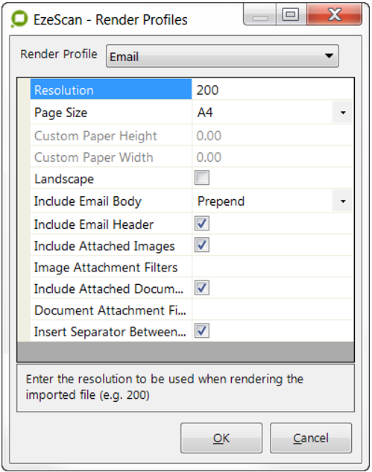Minimize the Render Profiles window
This screenshot has width=372, height=472.
click(x=260, y=14)
